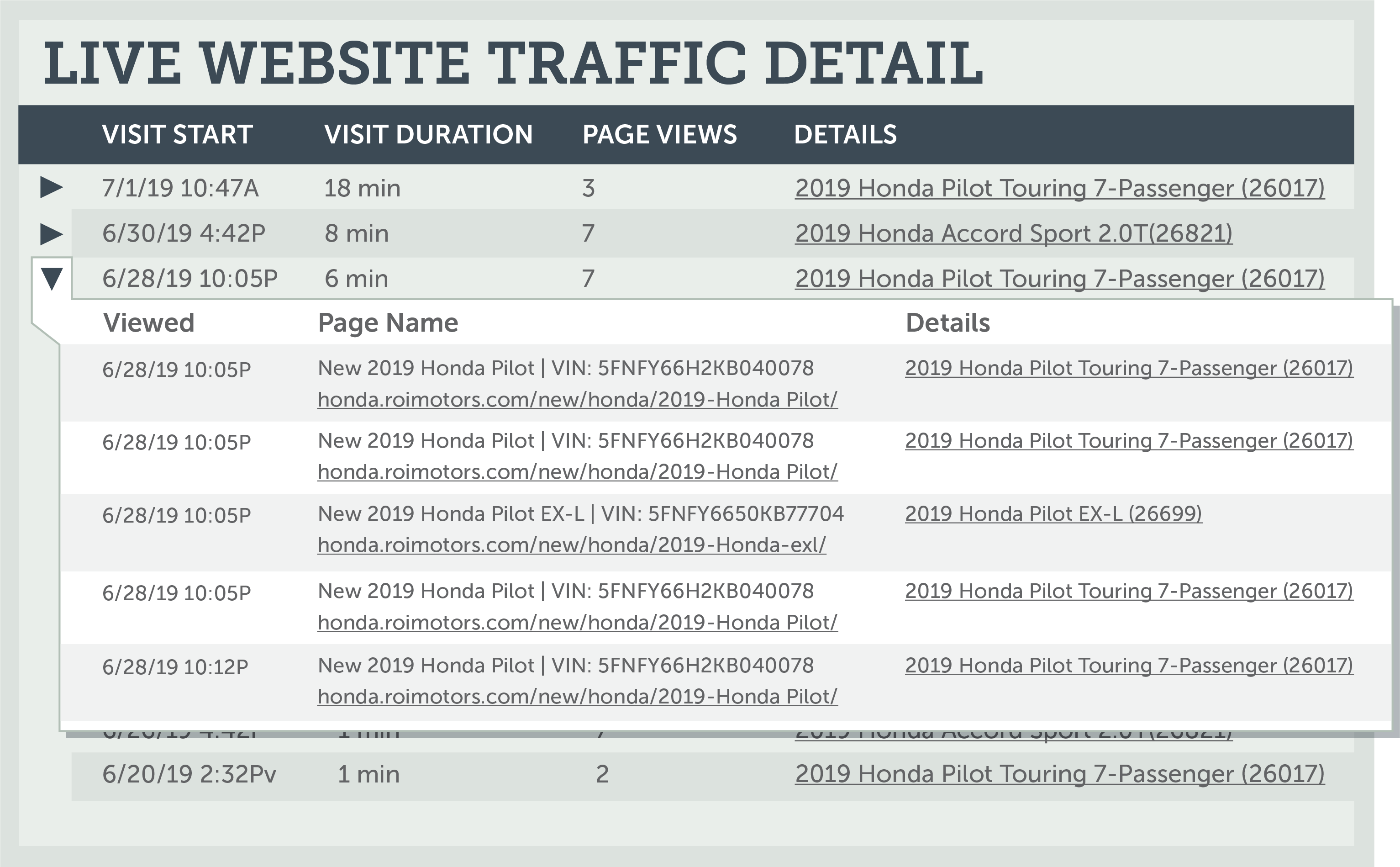
Task: Sort by the Visit Start column header
Action: click(177, 135)
